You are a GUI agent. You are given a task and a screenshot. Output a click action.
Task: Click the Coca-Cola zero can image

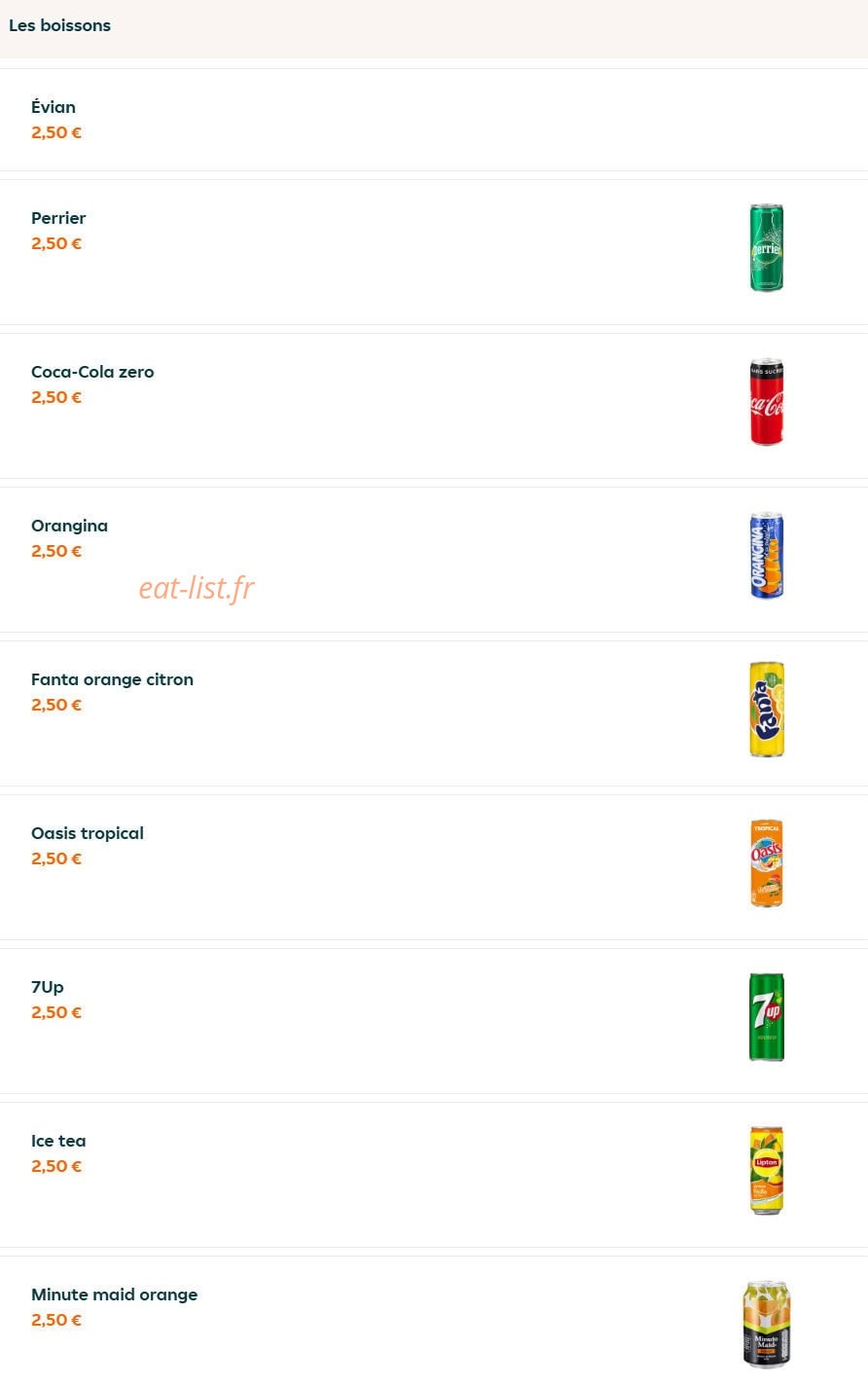click(x=767, y=401)
